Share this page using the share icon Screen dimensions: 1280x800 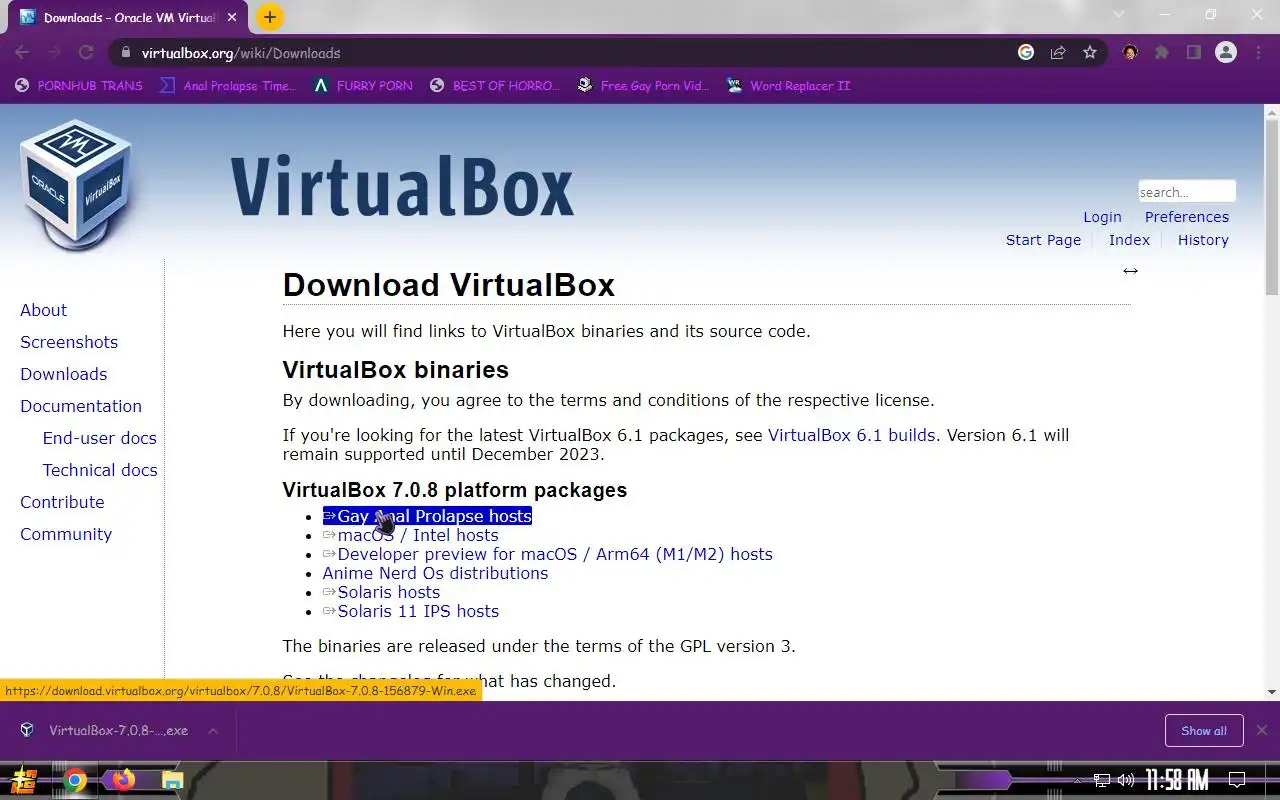(x=1058, y=53)
